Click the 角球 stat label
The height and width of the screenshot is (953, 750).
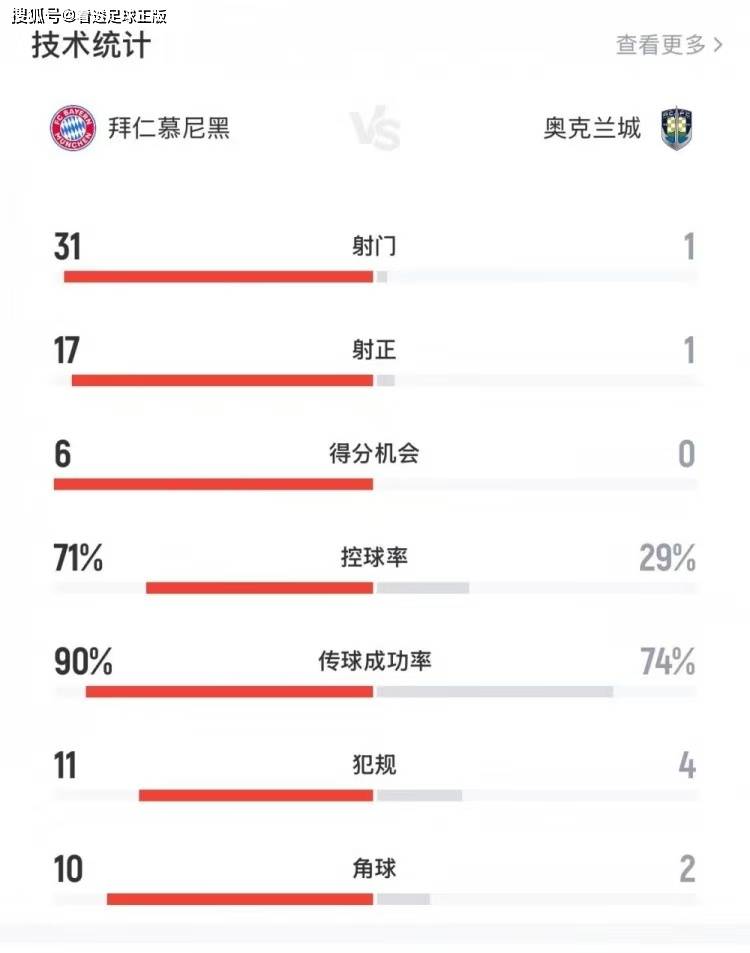click(374, 869)
